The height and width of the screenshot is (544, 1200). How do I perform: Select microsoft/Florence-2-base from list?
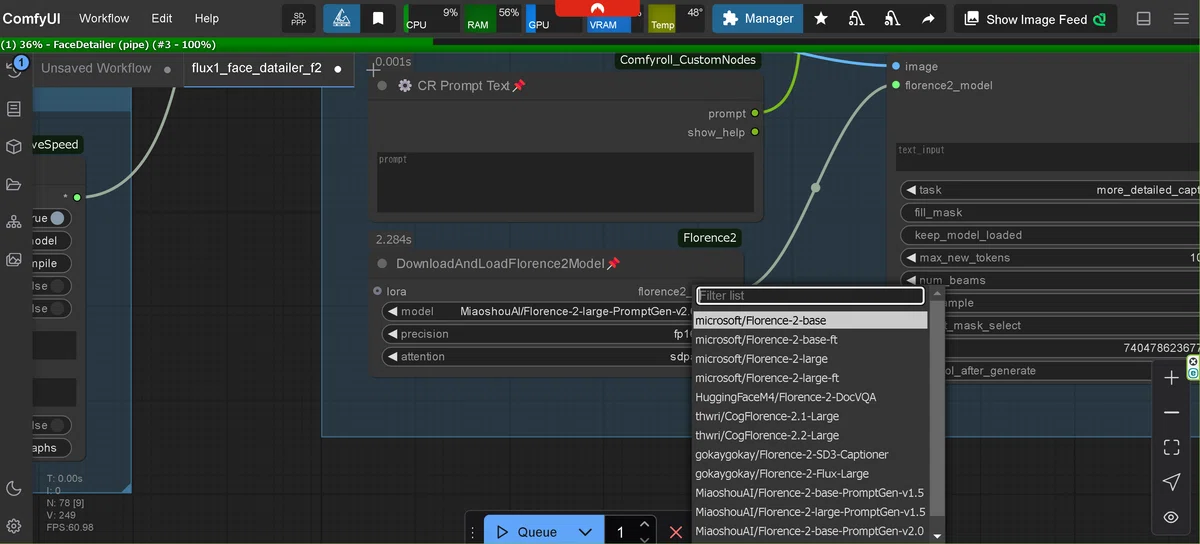pos(811,321)
